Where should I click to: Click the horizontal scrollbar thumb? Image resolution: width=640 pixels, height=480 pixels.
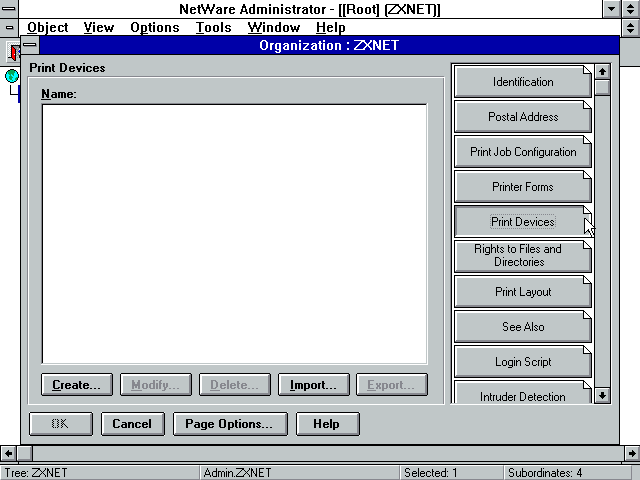24,453
